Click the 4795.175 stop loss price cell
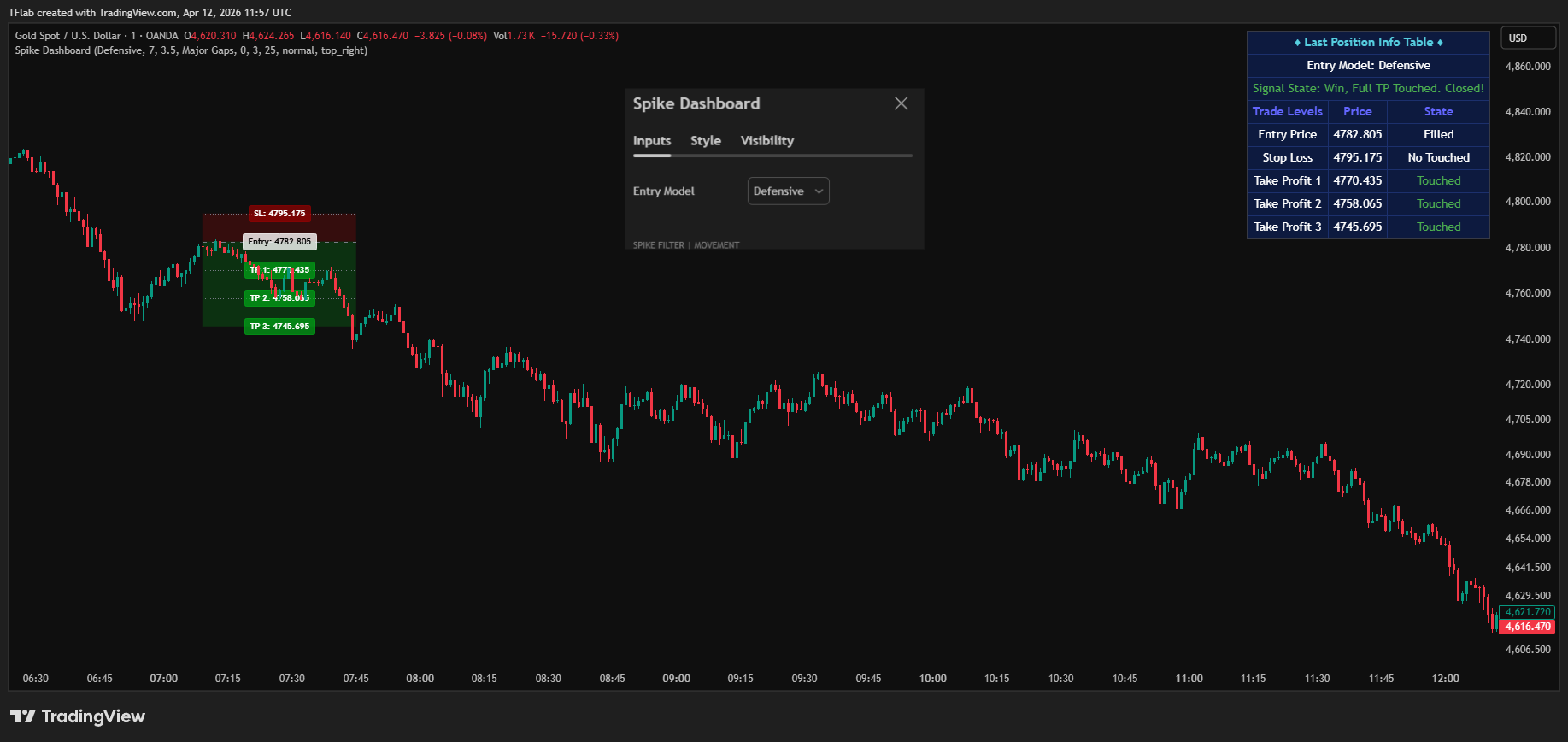The height and width of the screenshot is (742, 1568). [1358, 158]
